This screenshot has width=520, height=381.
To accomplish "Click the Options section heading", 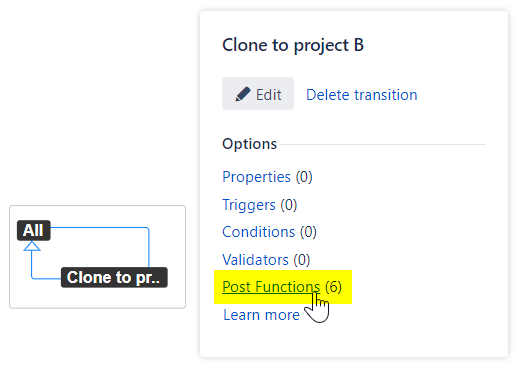I will tap(249, 144).
